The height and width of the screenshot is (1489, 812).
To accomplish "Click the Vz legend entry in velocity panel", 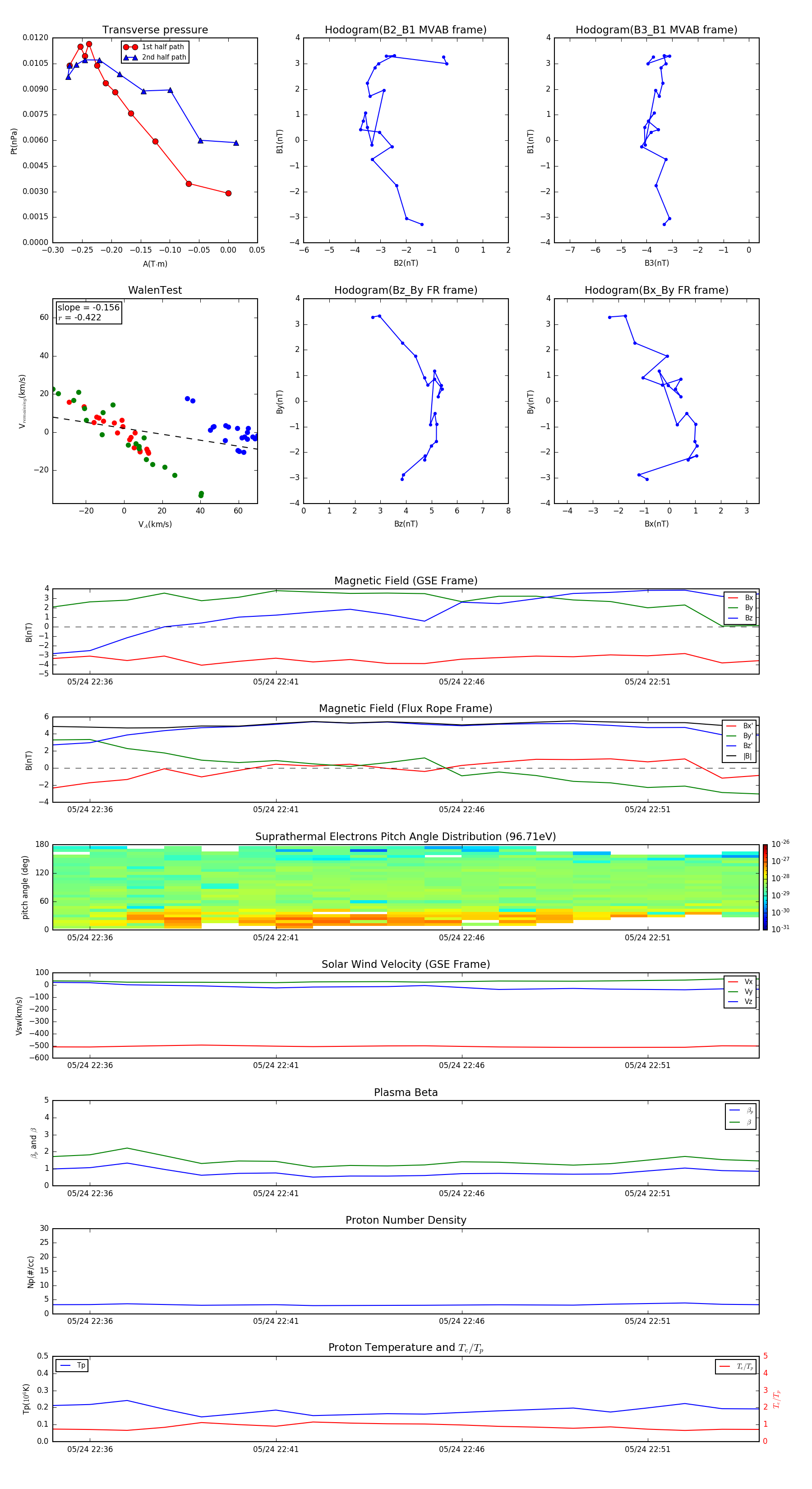I will pos(740,1002).
